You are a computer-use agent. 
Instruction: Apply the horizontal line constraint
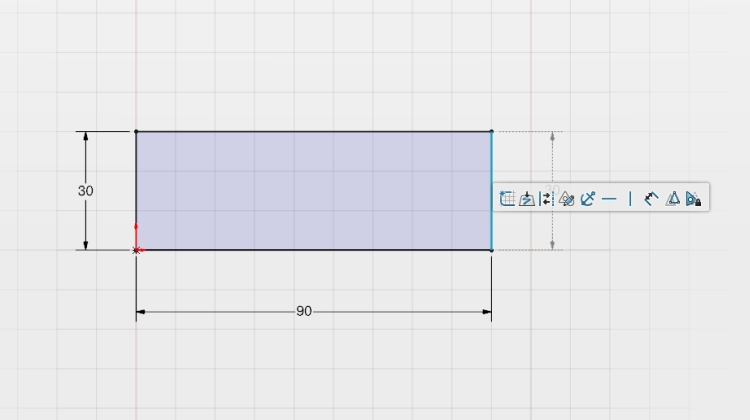tap(608, 198)
